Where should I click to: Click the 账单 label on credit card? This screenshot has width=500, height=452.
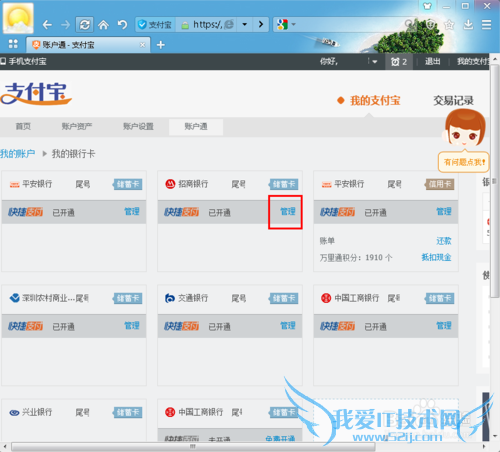(327, 241)
